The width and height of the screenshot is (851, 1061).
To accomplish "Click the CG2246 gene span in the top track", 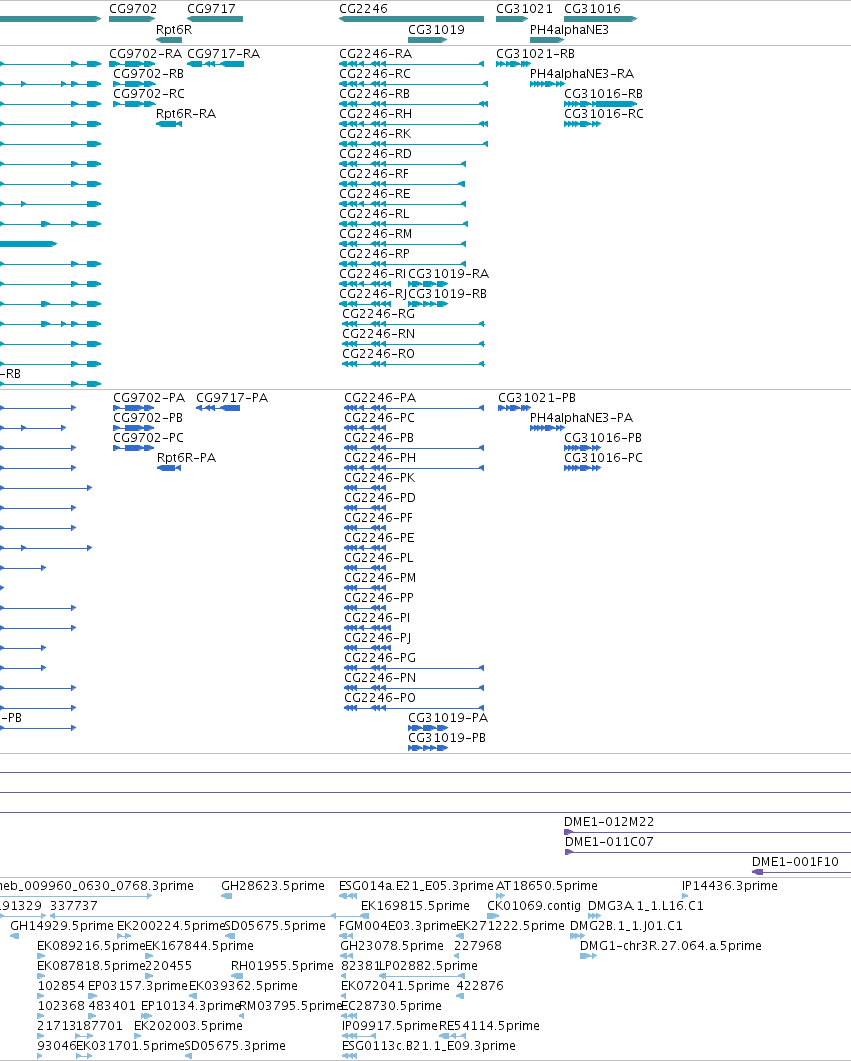I will (411, 19).
